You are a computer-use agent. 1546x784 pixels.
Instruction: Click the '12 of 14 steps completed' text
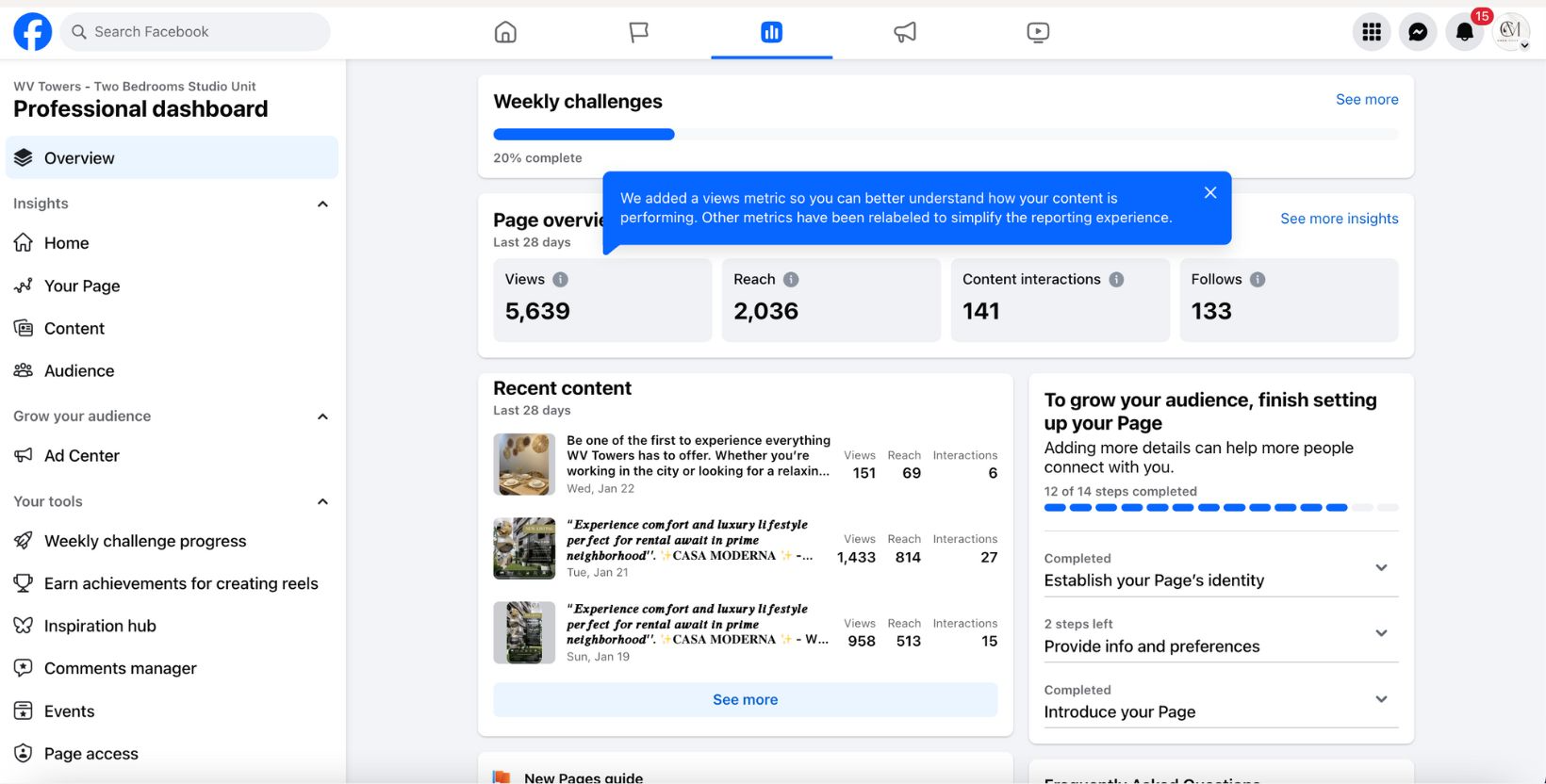click(x=1120, y=491)
